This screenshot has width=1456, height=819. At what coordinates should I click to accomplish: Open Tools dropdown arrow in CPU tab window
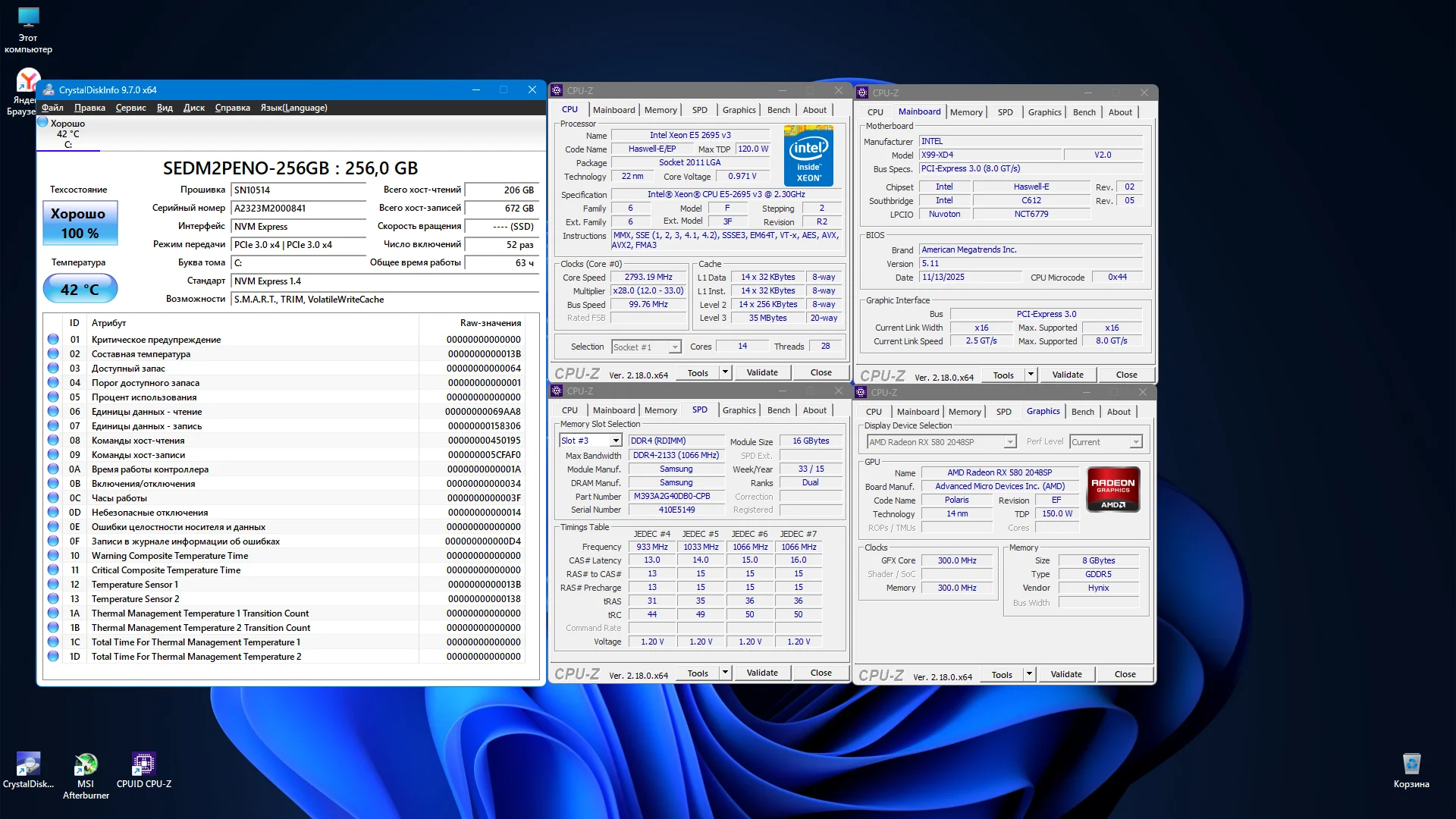pos(725,372)
